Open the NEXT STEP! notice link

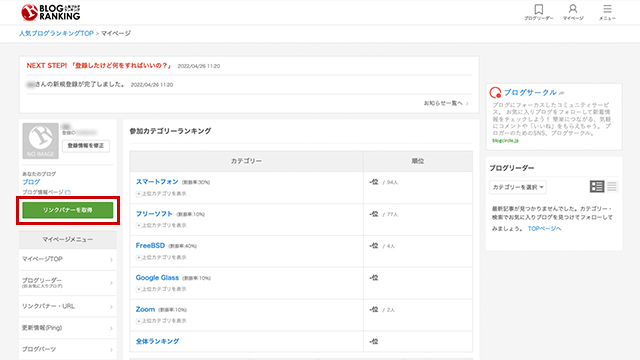coord(99,66)
